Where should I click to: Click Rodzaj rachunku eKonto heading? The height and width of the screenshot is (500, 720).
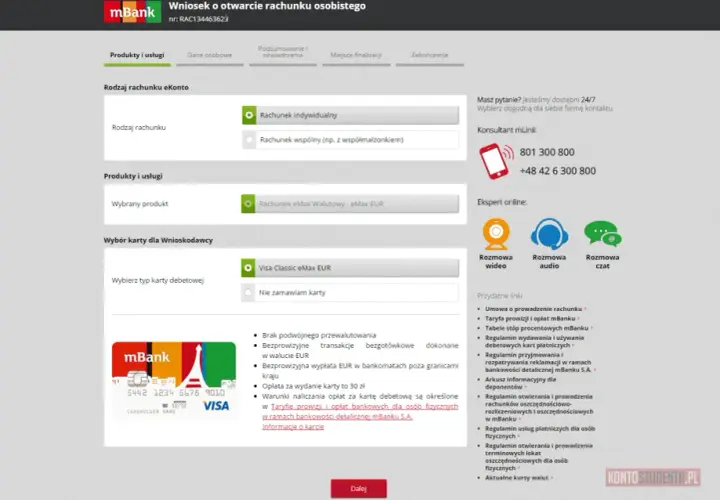coord(146,87)
